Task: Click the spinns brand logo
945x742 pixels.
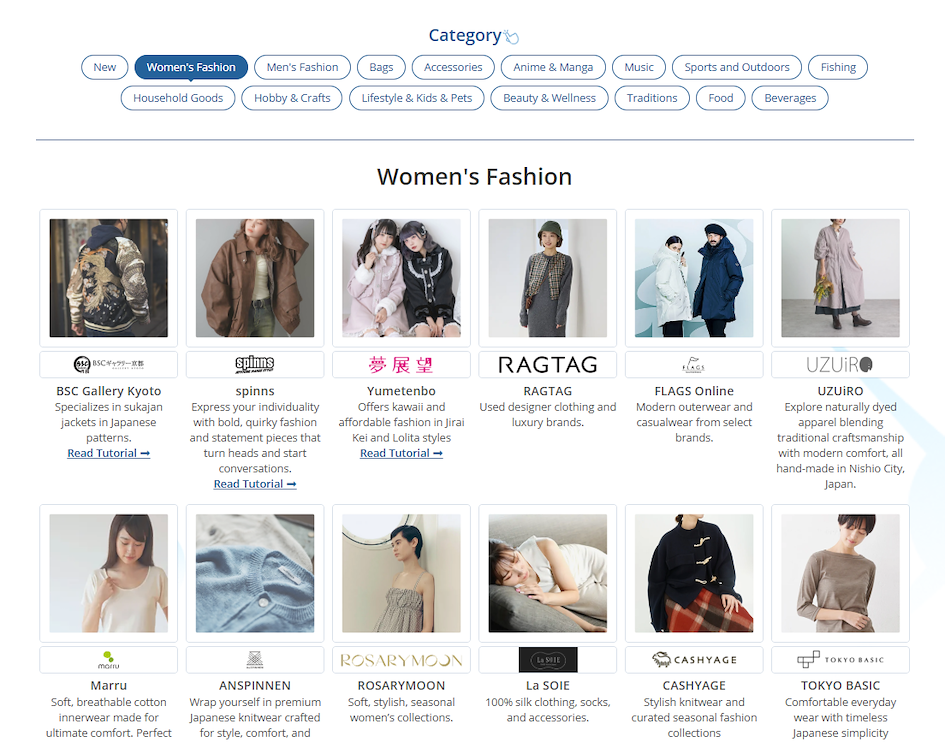Action: point(255,364)
